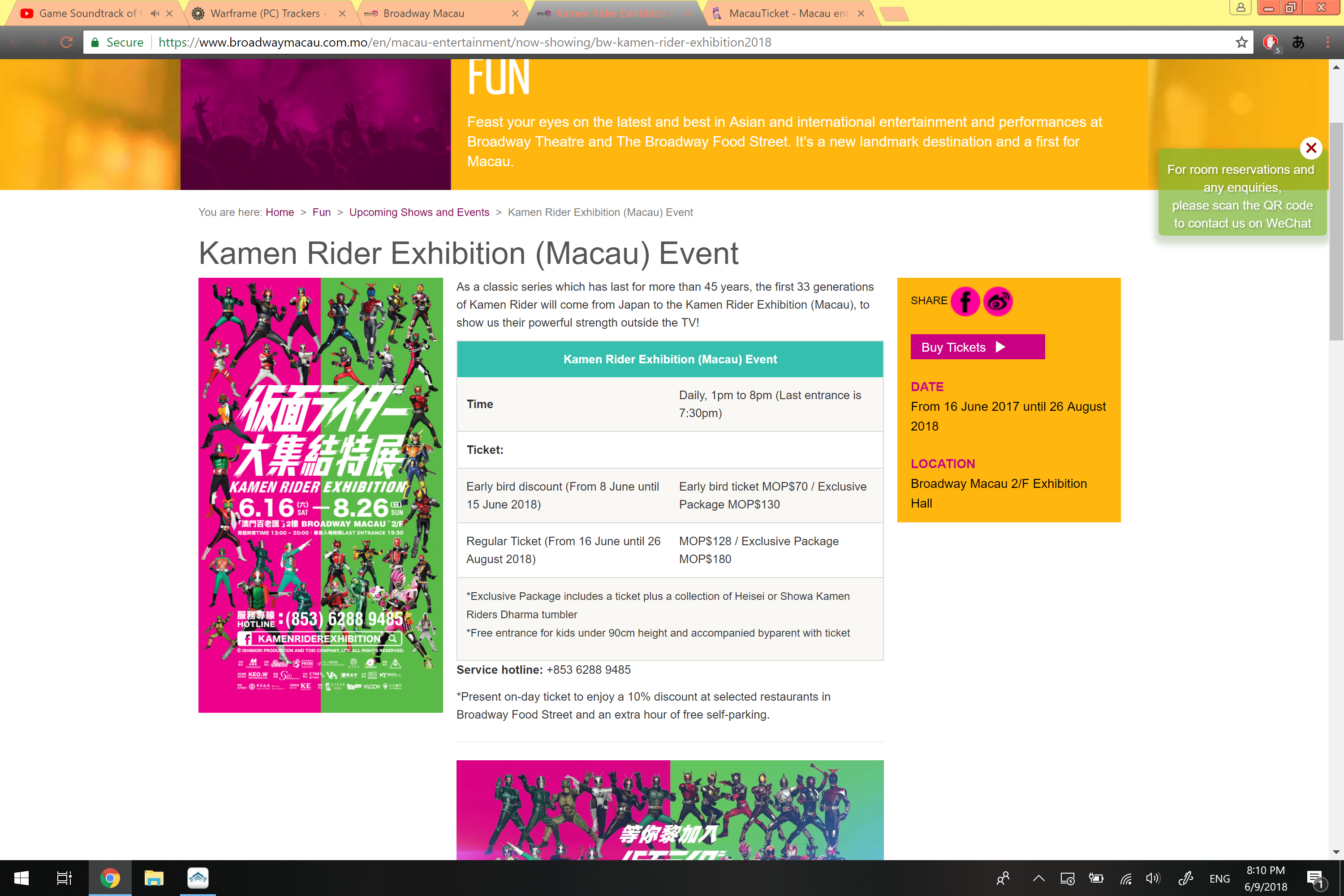Open the taskbar clock and calendar

(1266, 878)
